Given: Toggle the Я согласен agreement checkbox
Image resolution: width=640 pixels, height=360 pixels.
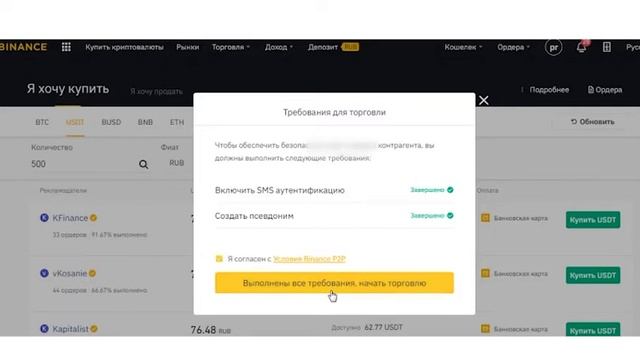Looking at the screenshot, I should 219,259.
